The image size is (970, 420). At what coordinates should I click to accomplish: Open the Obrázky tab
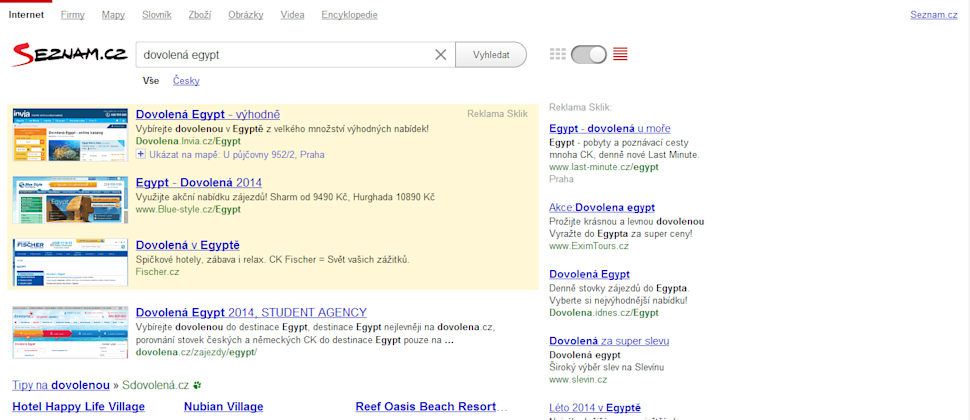click(x=246, y=15)
